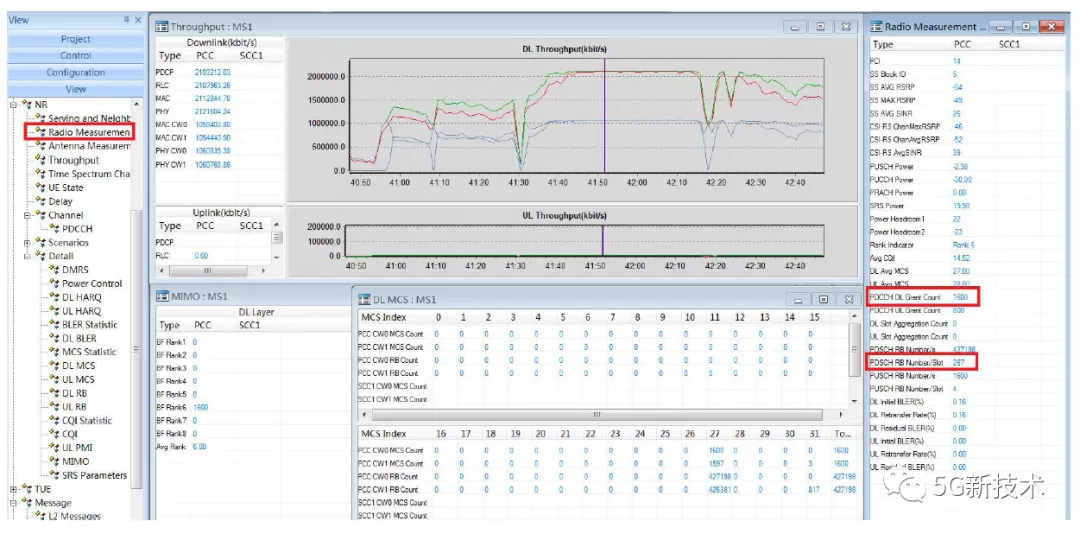1080x534 pixels.
Task: Open Antenna Measurement tree item
Action: [x=83, y=146]
